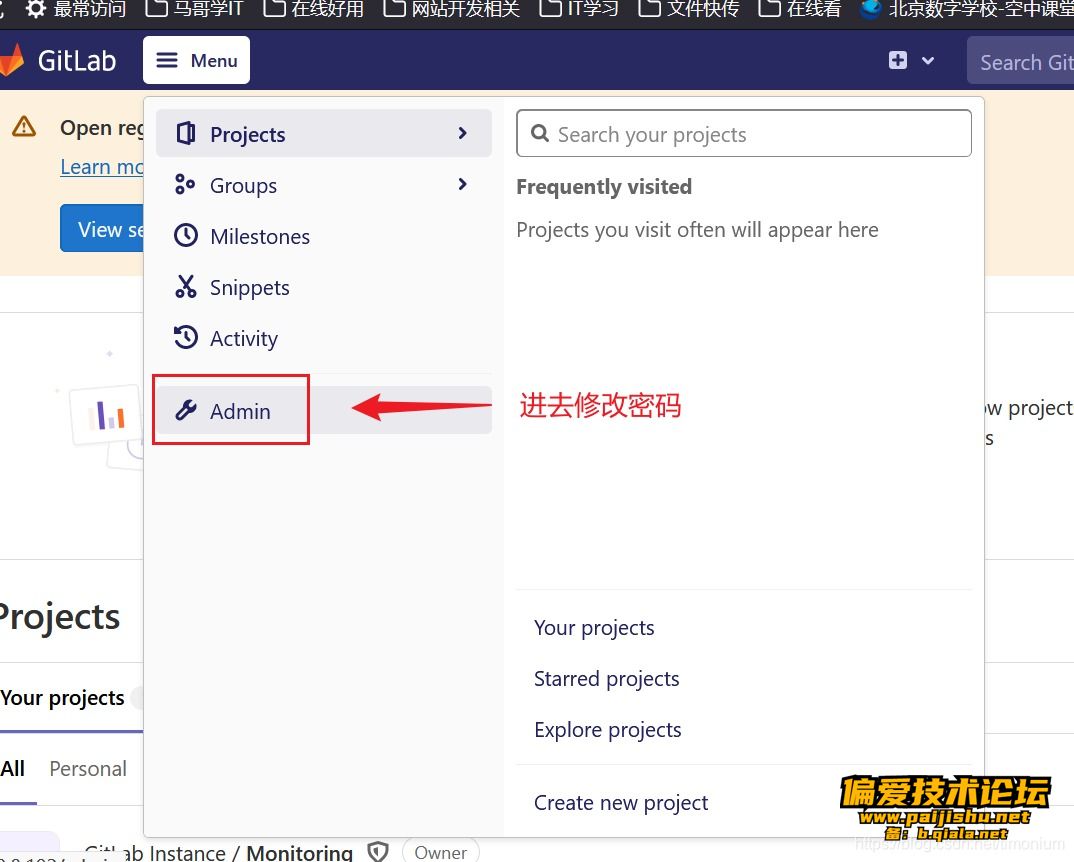Open Milestones from the menu
Image resolution: width=1074 pixels, height=862 pixels.
click(323, 236)
